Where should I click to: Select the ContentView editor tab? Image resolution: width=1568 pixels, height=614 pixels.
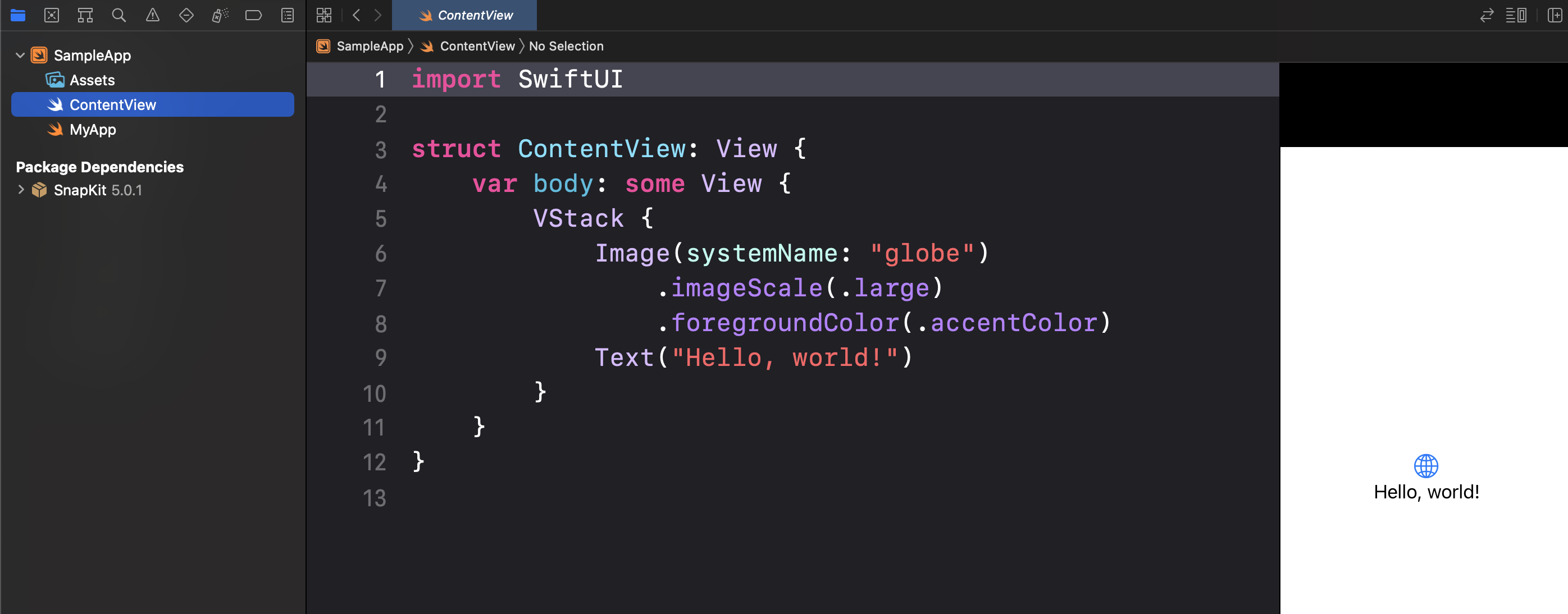coord(465,15)
